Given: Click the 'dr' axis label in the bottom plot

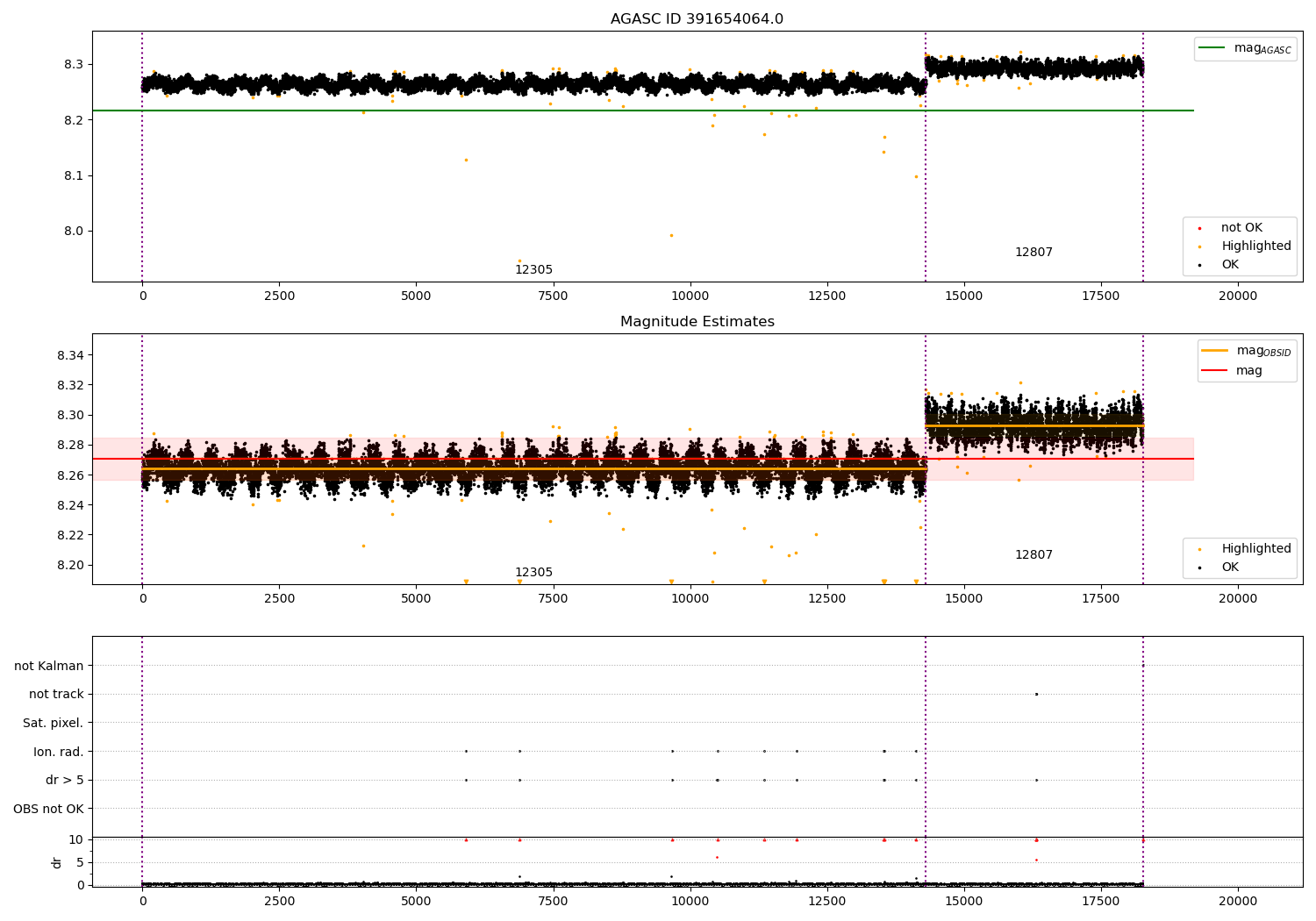Looking at the screenshot, I should tap(57, 862).
